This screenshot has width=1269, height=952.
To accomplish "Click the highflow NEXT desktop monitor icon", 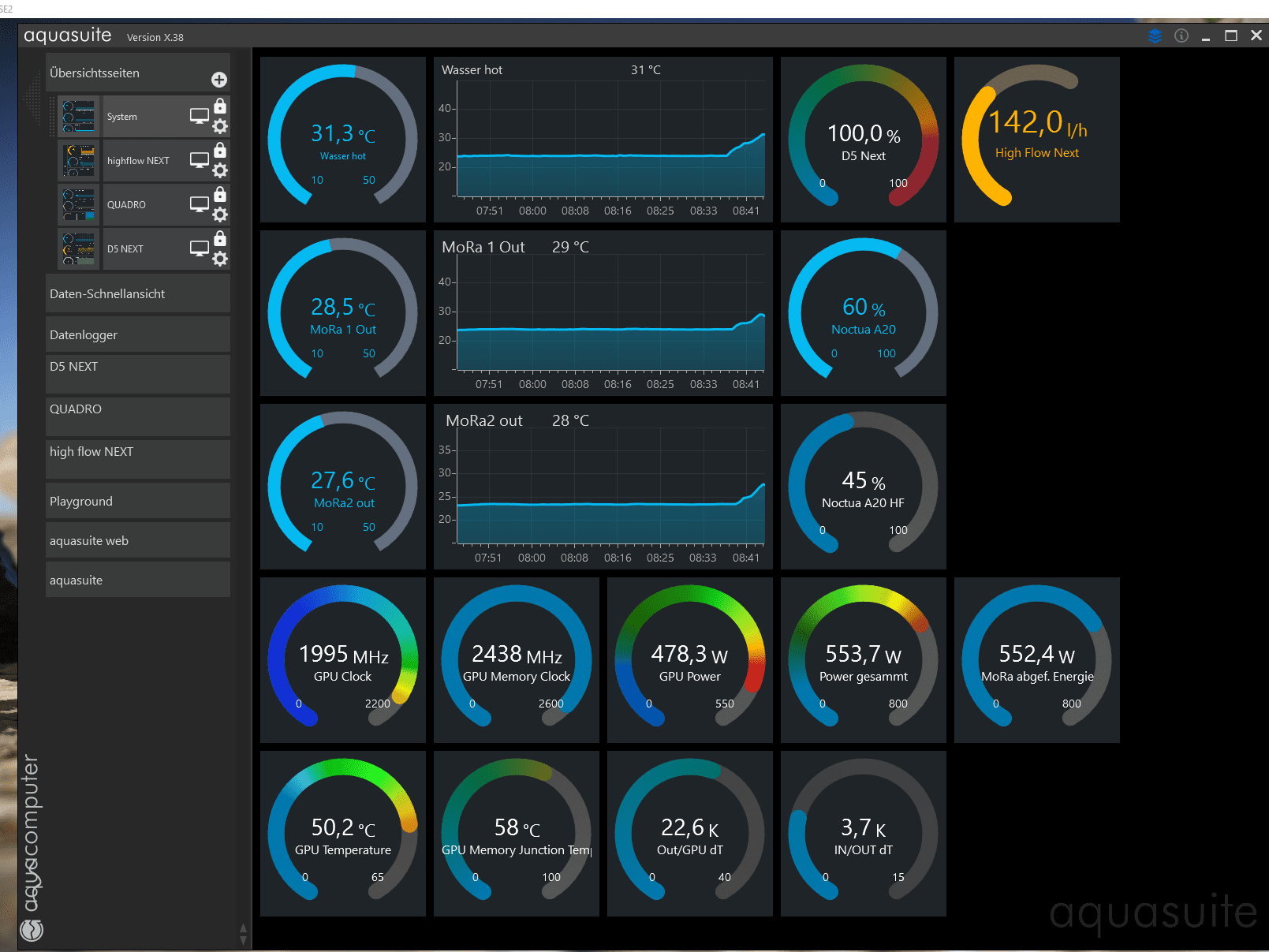I will coord(200,160).
